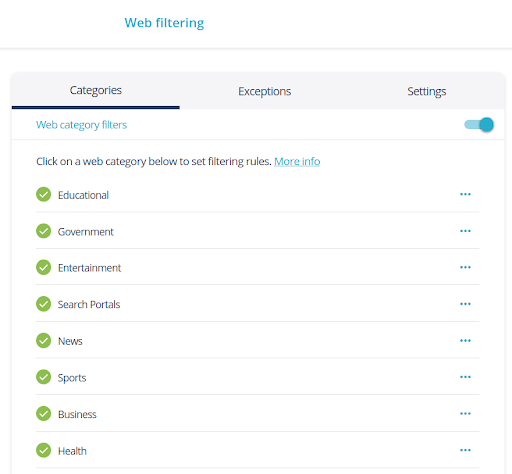Click the green checkmark icon beside Sports
This screenshot has height=474, width=512.
coord(43,377)
